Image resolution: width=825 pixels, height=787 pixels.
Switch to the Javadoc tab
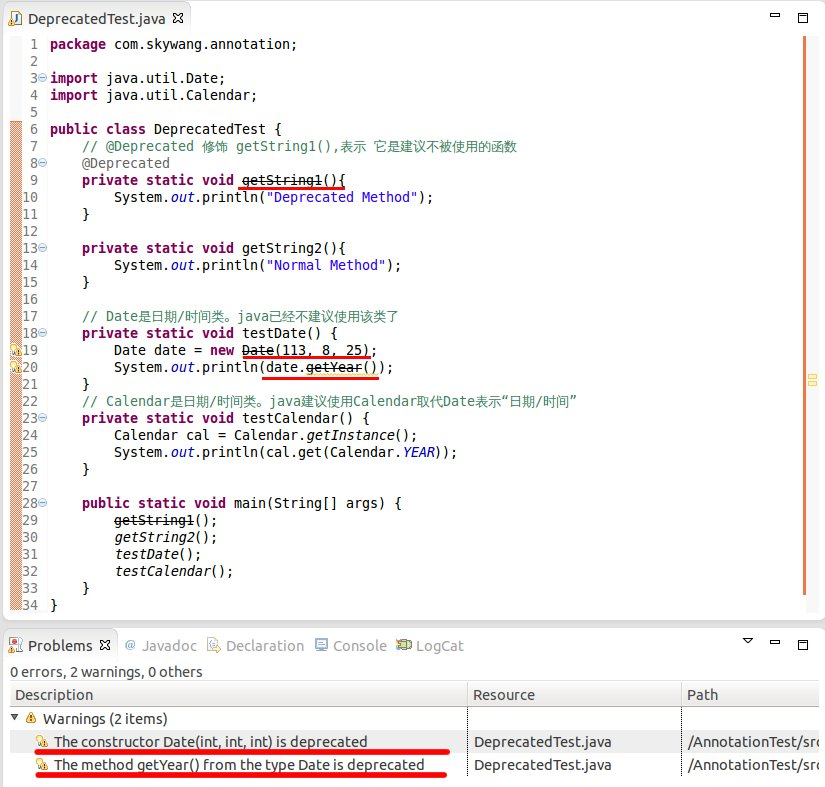[160, 645]
